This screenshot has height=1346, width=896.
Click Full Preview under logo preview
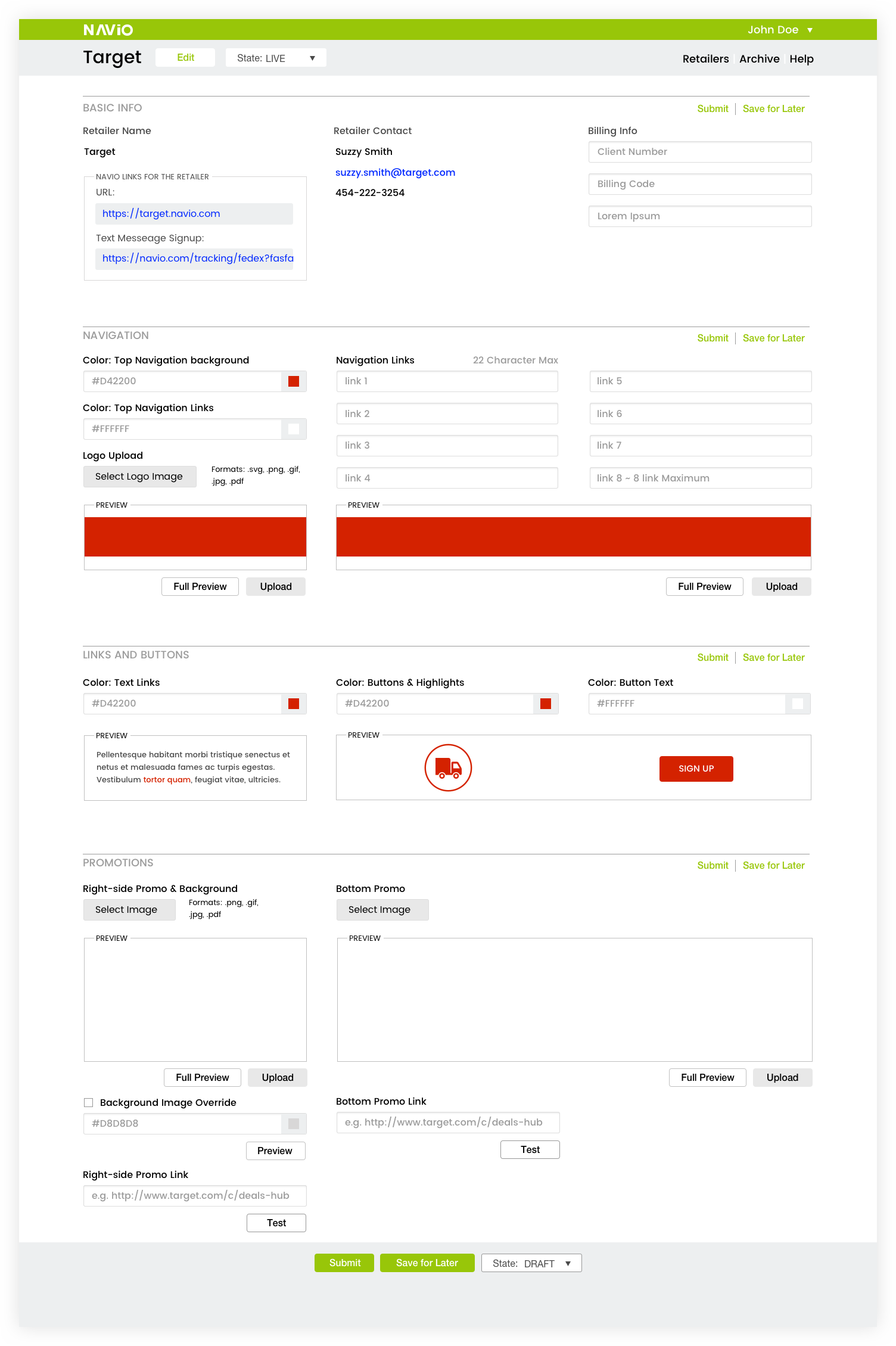point(200,586)
